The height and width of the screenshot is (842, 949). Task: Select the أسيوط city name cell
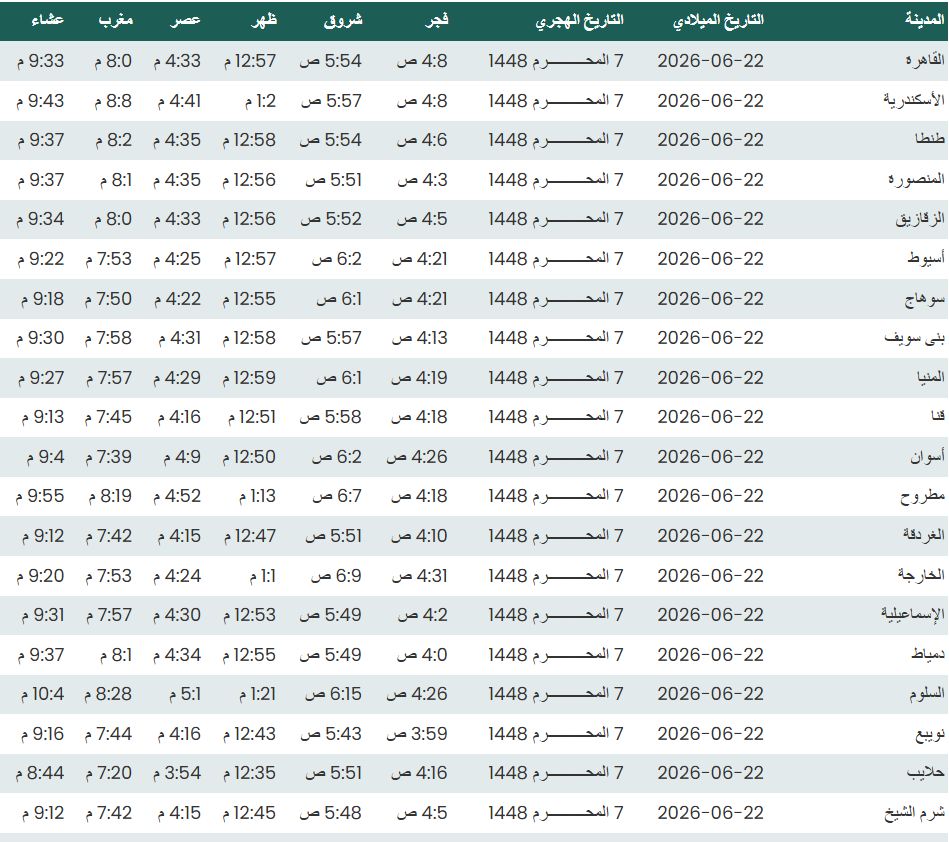point(925,258)
